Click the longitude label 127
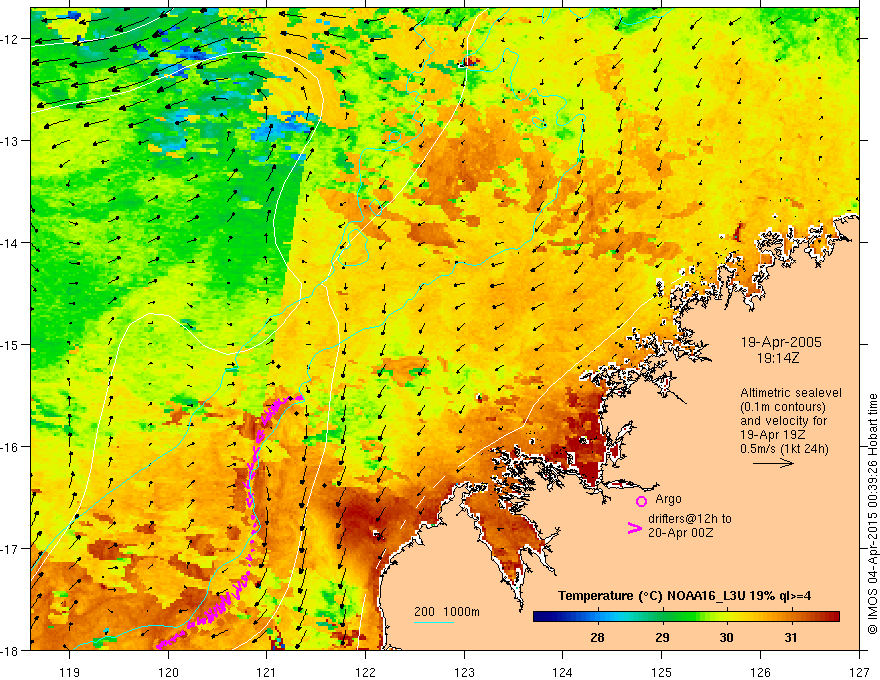Screen dimensions: 880x680 [859, 672]
